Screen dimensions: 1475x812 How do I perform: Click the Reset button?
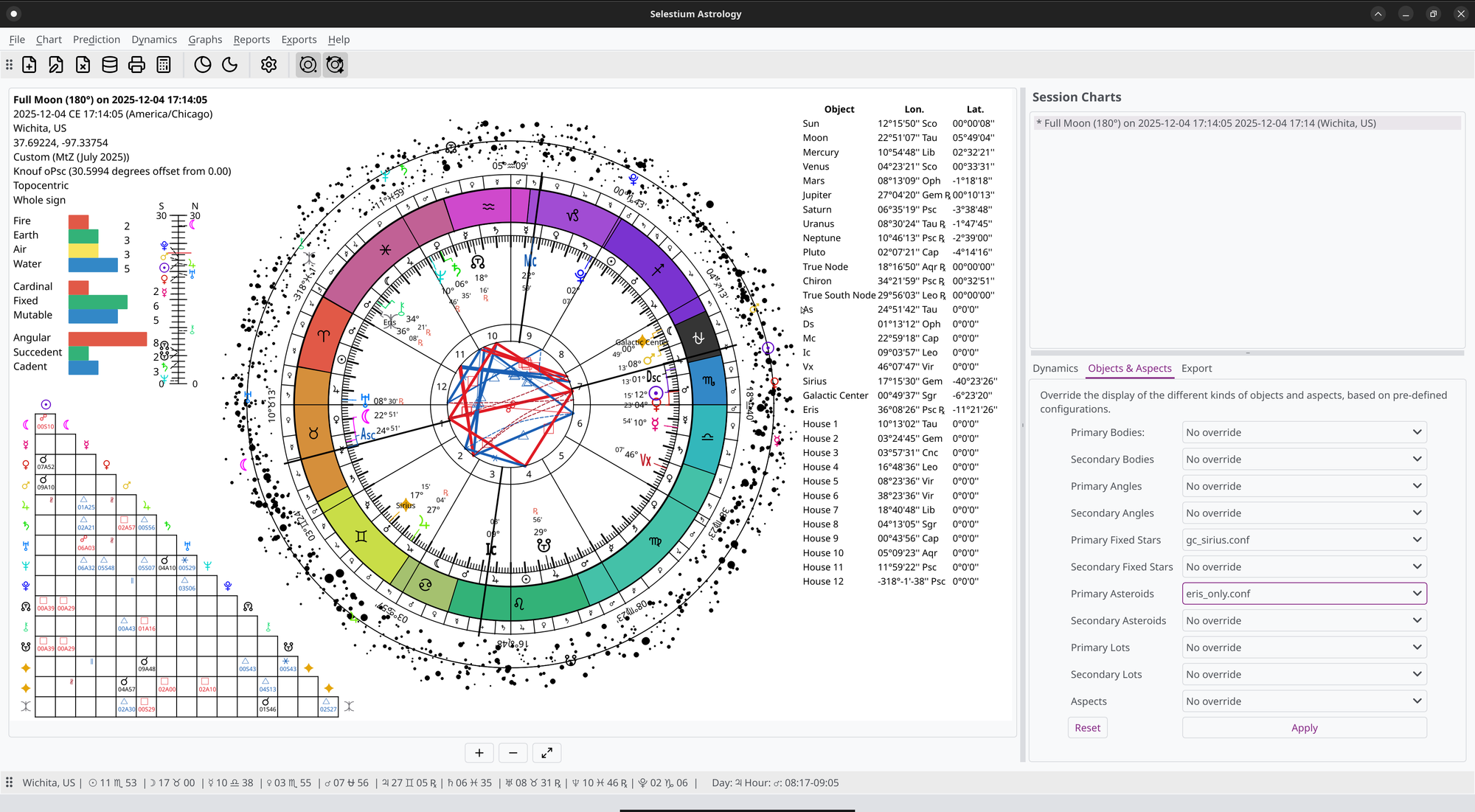point(1087,728)
